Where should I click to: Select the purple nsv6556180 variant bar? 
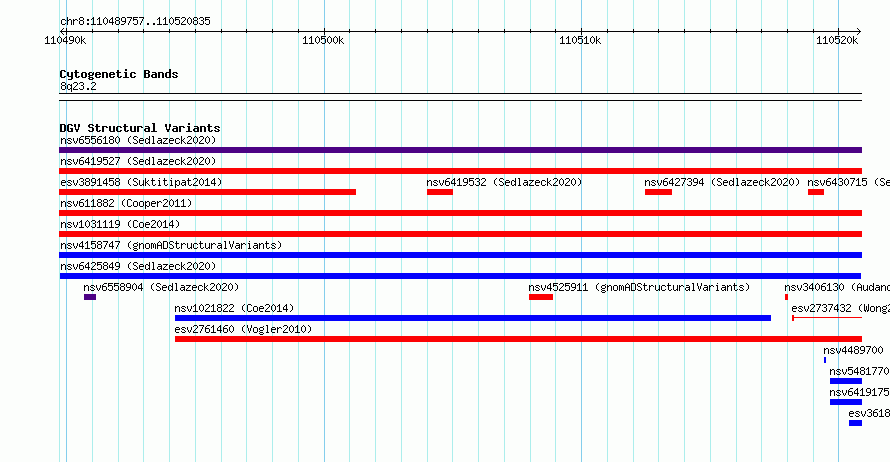pyautogui.click(x=460, y=150)
